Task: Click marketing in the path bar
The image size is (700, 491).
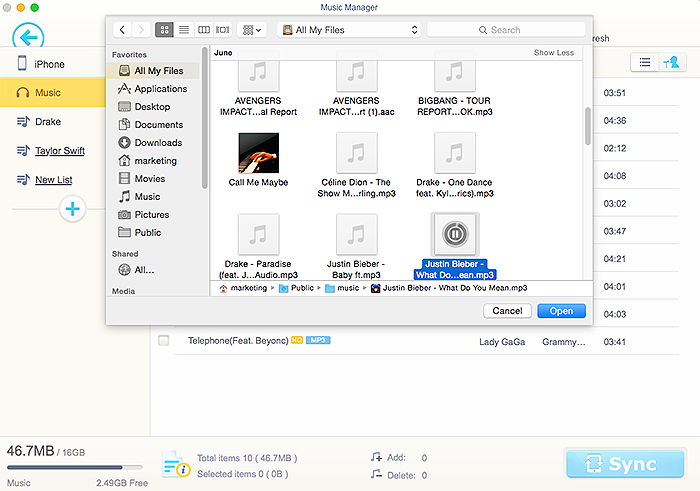Action: tap(244, 288)
